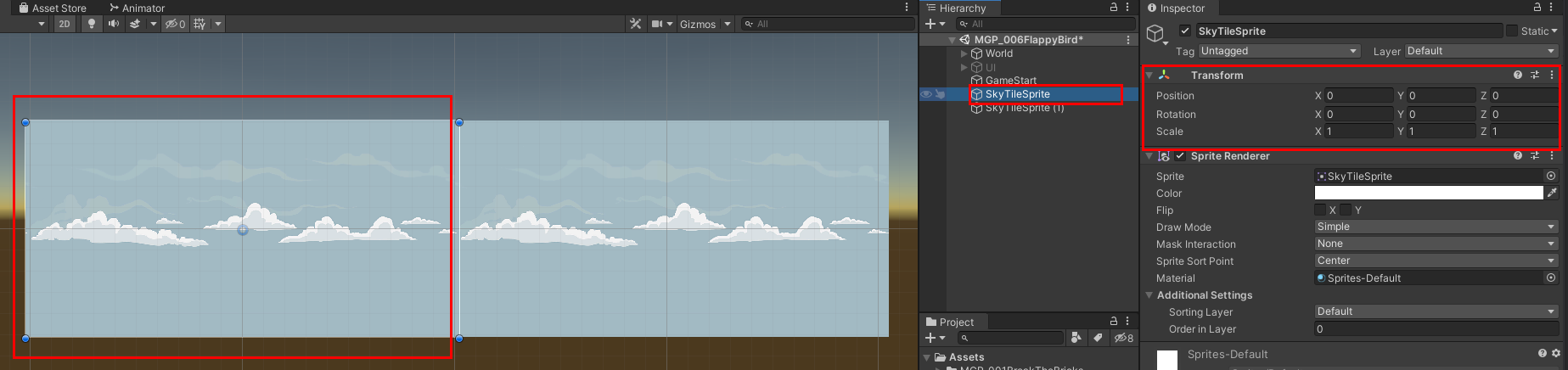Toggle scene lighting bulb icon
This screenshot has width=1568, height=370.
pyautogui.click(x=92, y=24)
